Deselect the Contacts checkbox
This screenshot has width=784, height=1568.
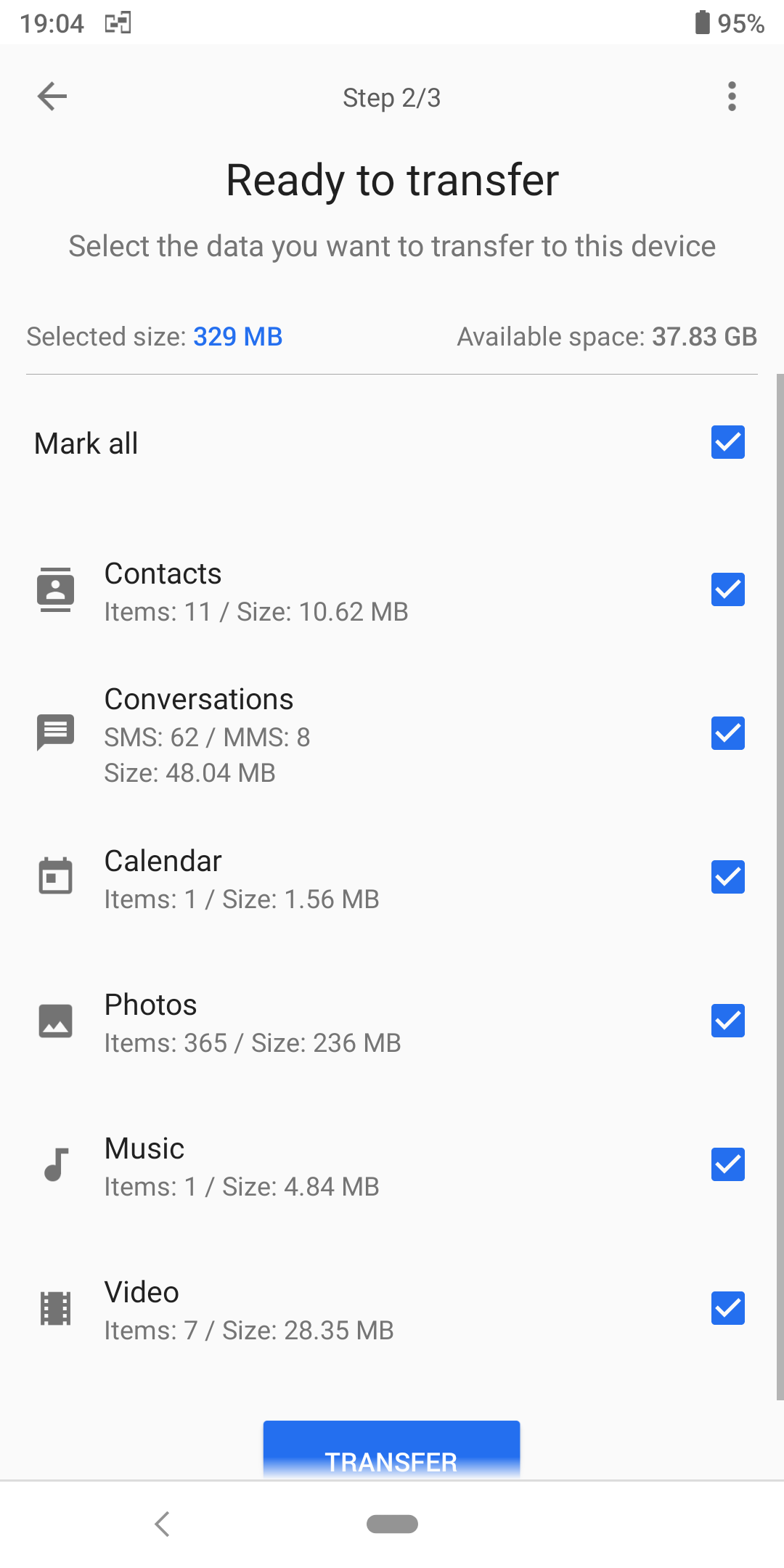point(728,589)
